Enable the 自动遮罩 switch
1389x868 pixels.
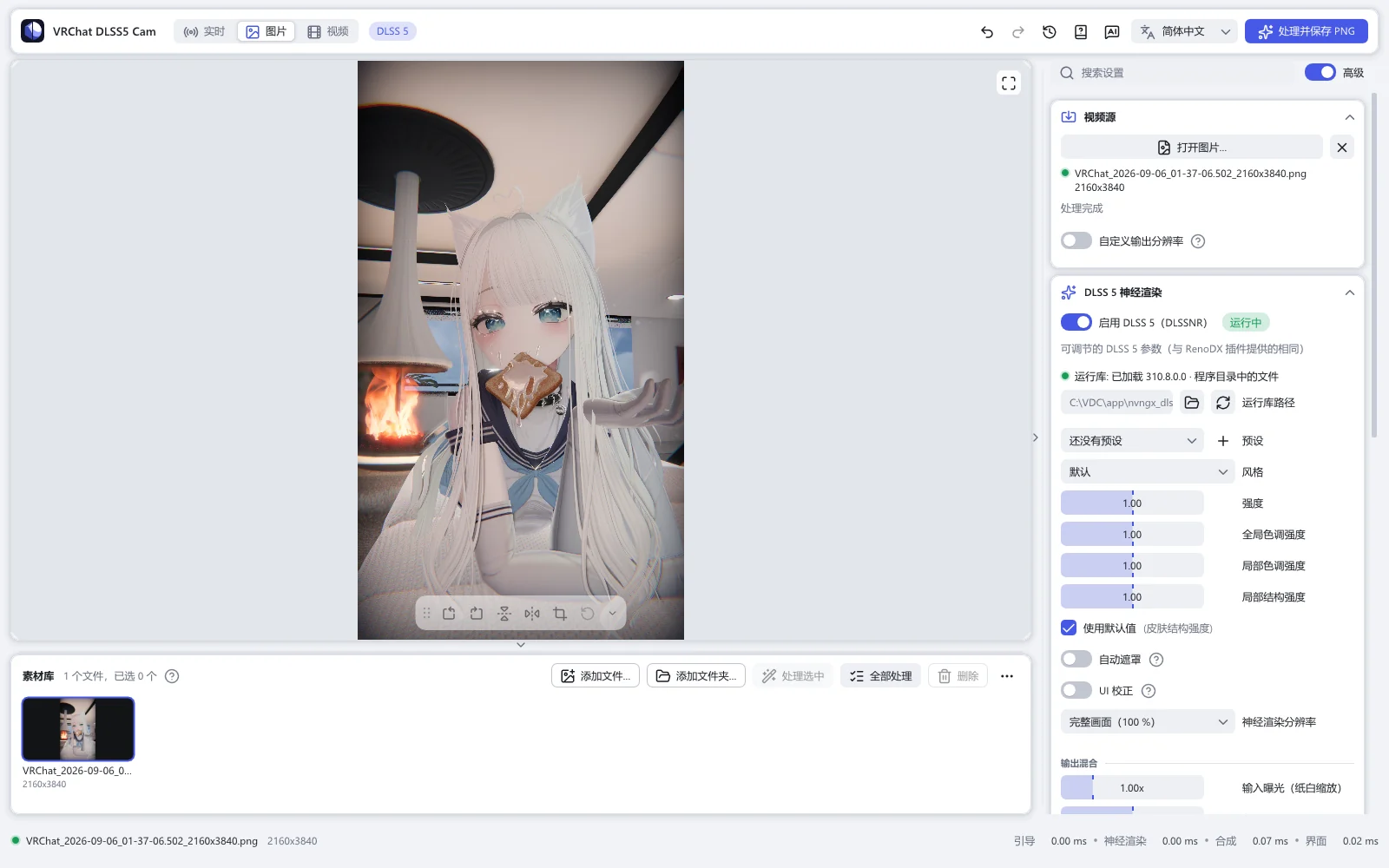click(1076, 659)
